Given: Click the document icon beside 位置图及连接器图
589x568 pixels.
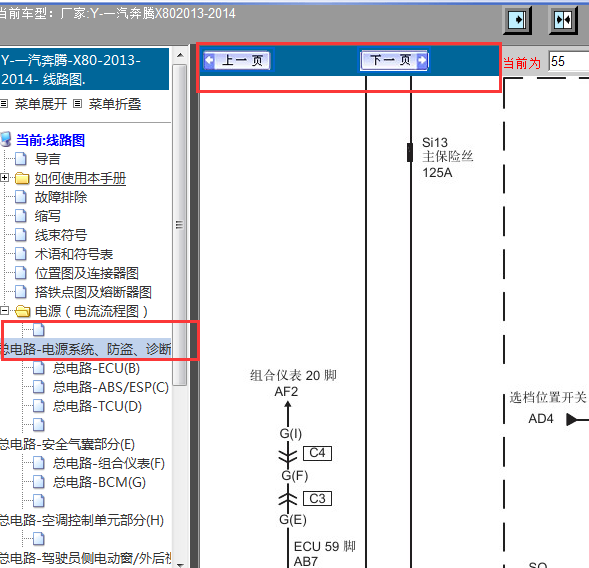Looking at the screenshot, I should pyautogui.click(x=21, y=273).
